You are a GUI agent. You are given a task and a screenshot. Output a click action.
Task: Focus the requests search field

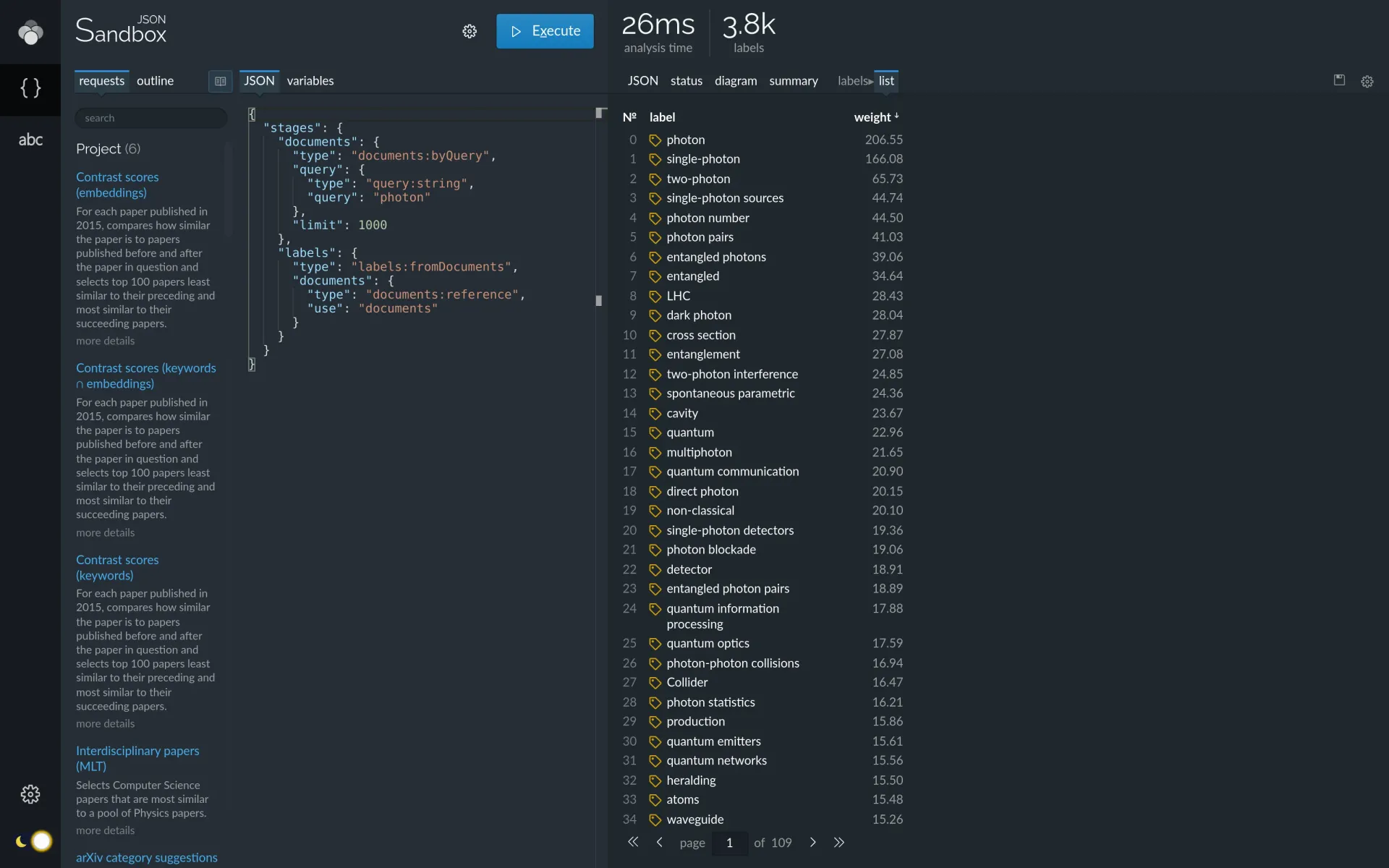(x=150, y=118)
